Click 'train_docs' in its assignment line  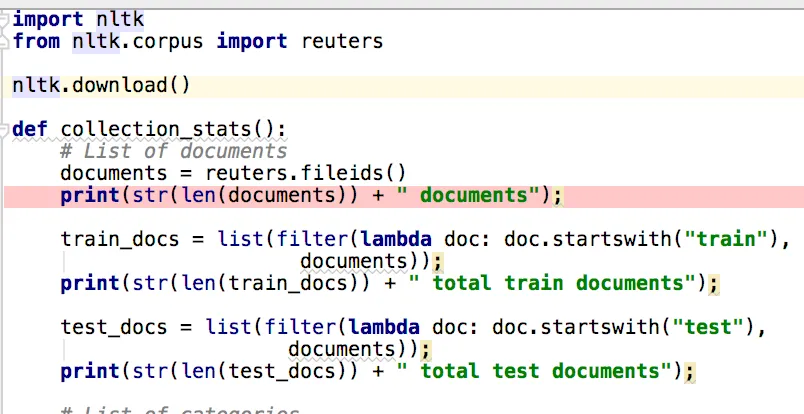click(x=120, y=240)
